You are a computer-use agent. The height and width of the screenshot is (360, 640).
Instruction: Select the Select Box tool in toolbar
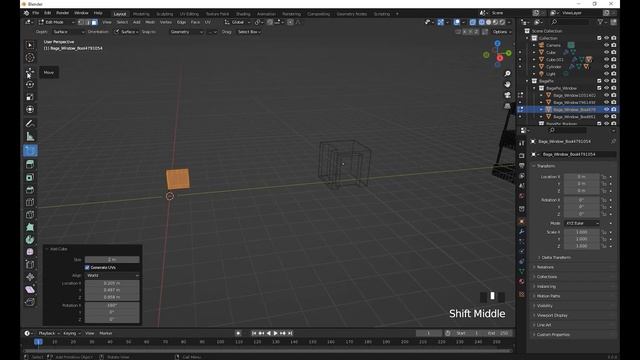pyautogui.click(x=30, y=45)
